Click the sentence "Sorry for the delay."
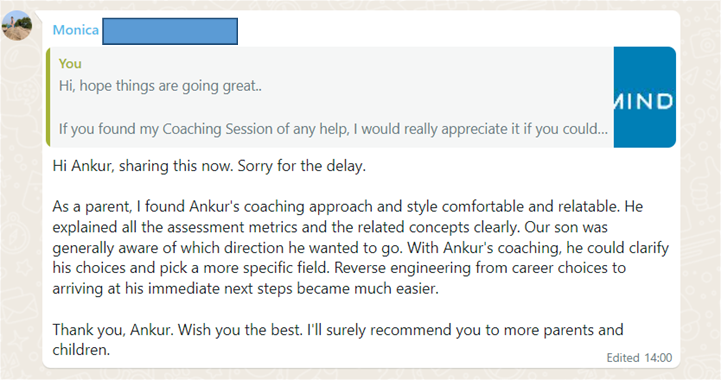This screenshot has height=380, width=722. coord(302,166)
